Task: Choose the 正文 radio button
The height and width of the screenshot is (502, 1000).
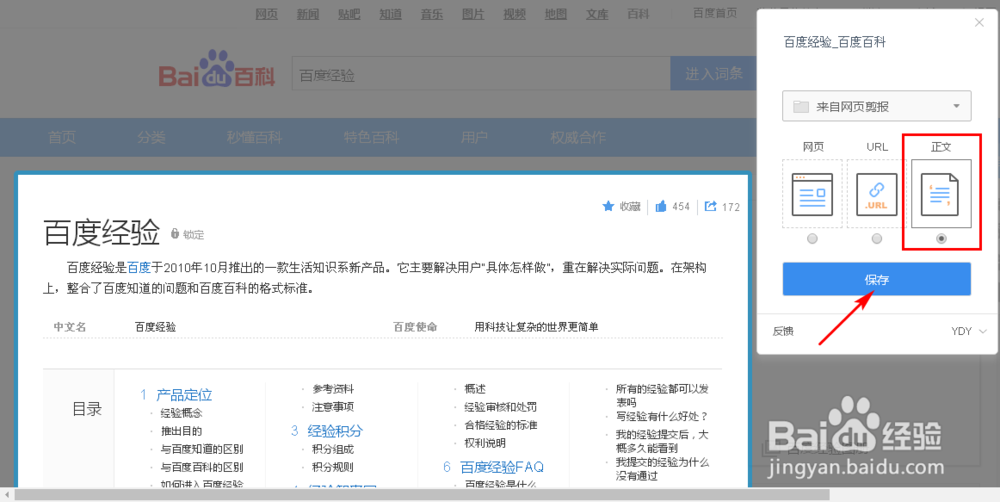Action: pyautogui.click(x=941, y=239)
